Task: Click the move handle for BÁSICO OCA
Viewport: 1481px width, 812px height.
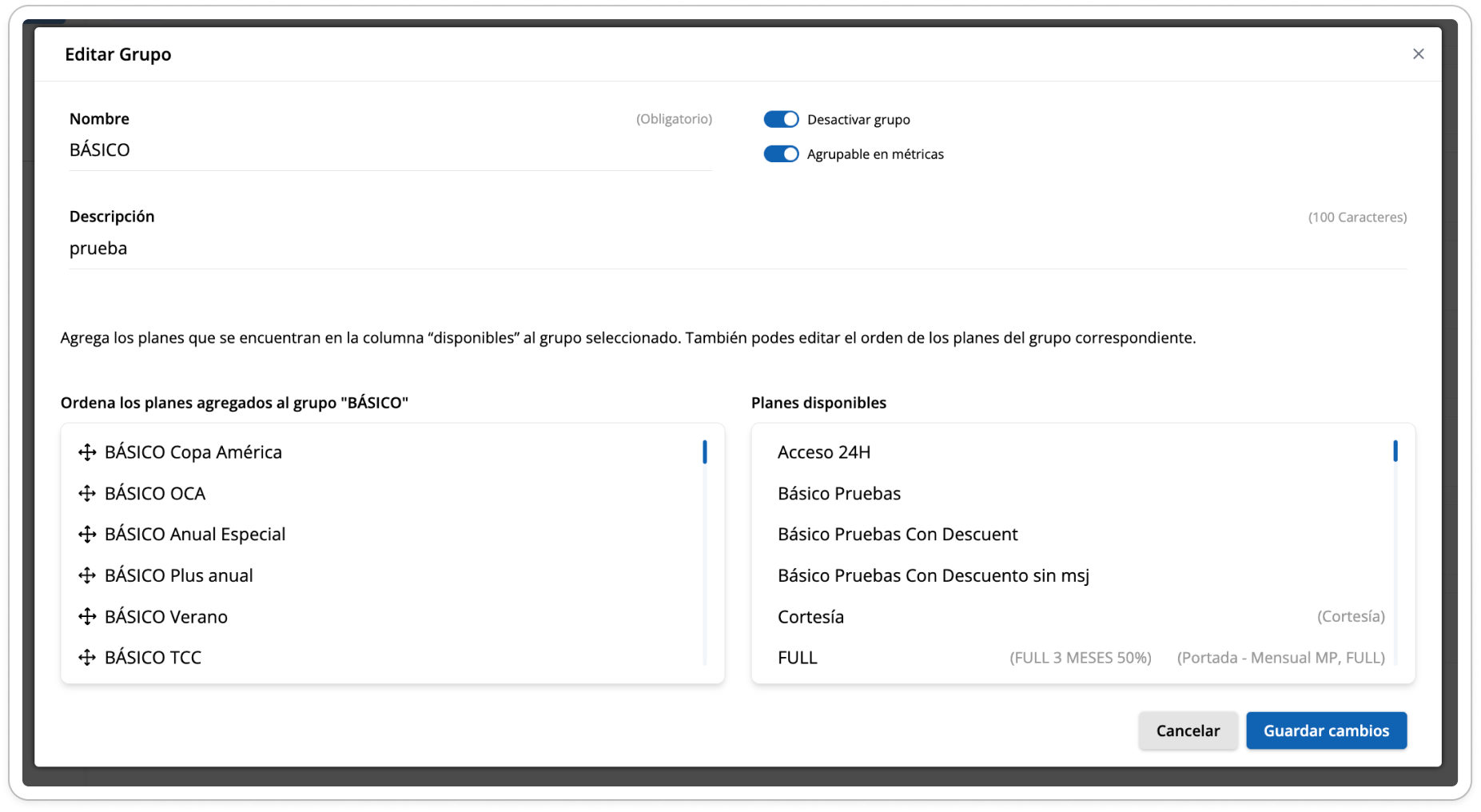Action: coord(87,494)
